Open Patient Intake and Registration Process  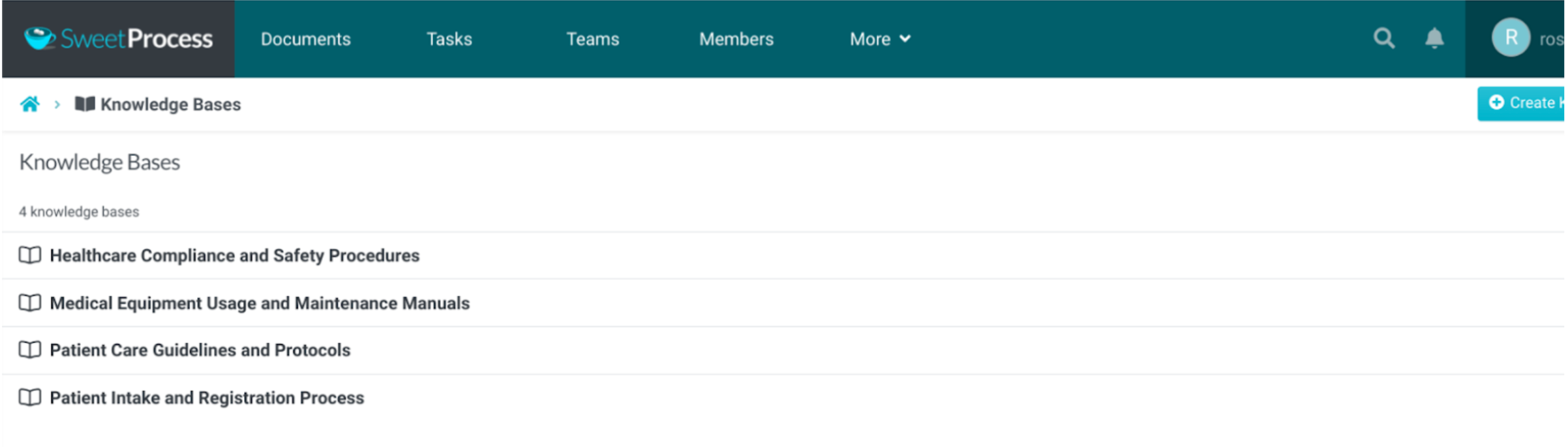pos(207,397)
